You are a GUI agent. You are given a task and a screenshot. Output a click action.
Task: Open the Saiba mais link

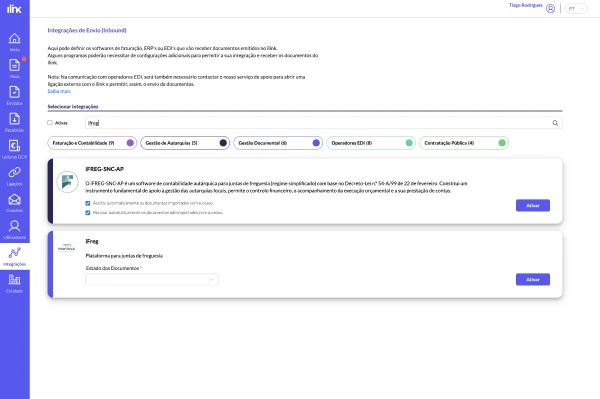tap(59, 91)
